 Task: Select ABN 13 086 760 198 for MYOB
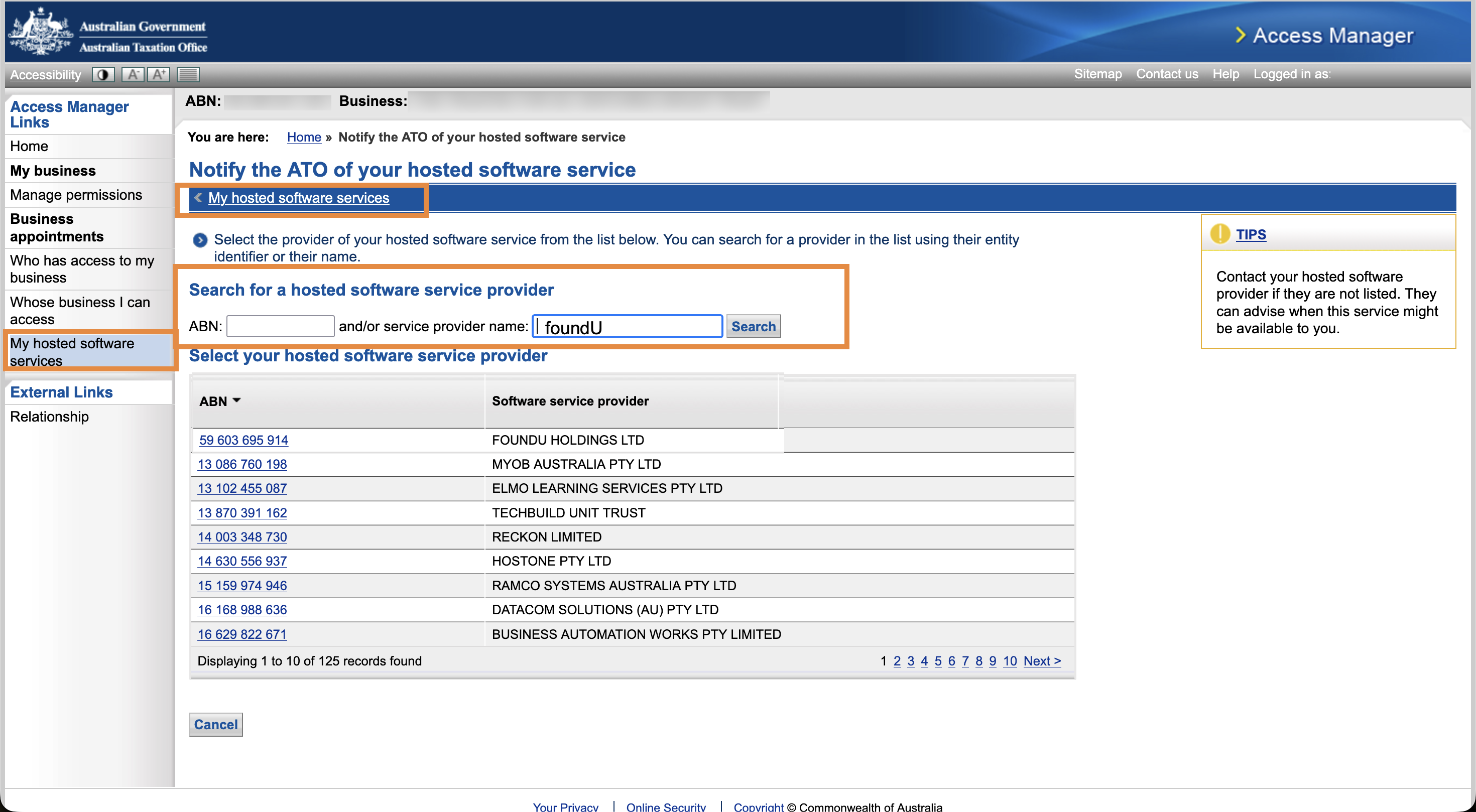pos(242,464)
